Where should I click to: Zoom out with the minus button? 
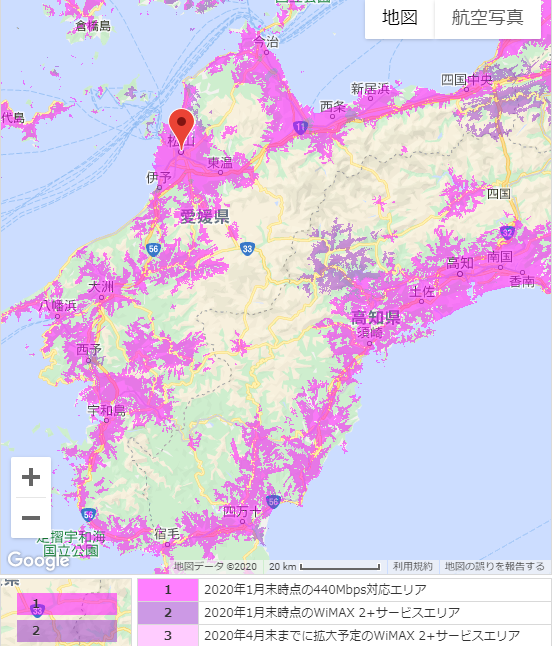(x=31, y=518)
